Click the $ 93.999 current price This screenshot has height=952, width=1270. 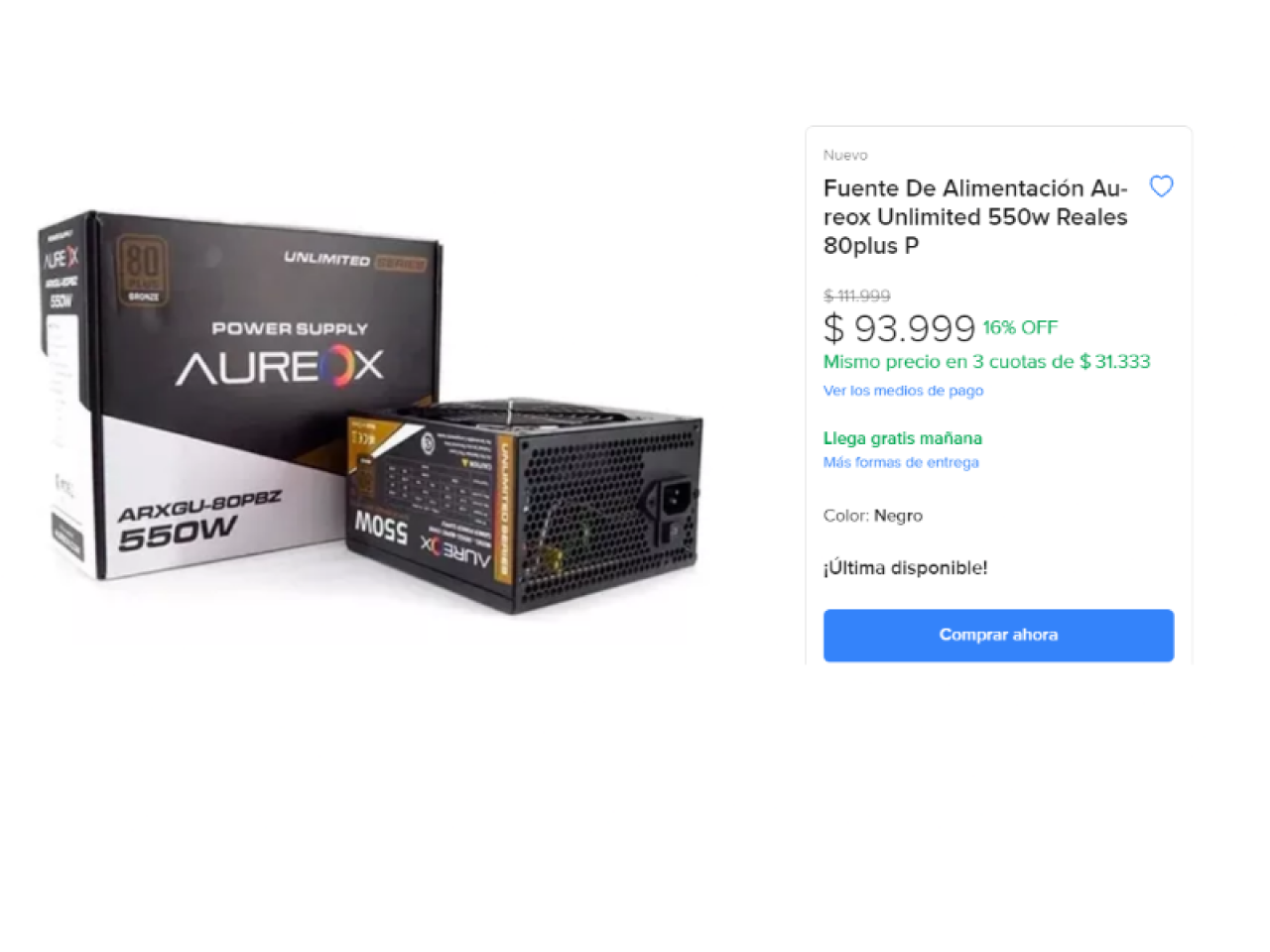point(900,328)
